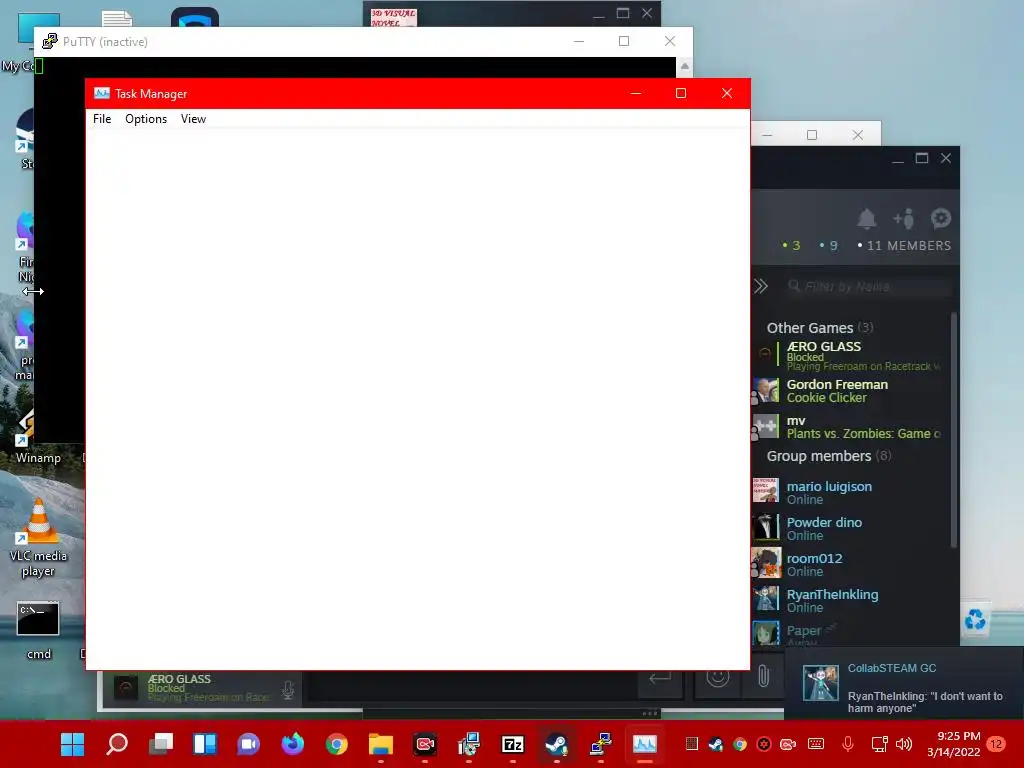Image resolution: width=1024 pixels, height=768 pixels.
Task: Launch Google Chrome from the taskbar
Action: (x=336, y=744)
